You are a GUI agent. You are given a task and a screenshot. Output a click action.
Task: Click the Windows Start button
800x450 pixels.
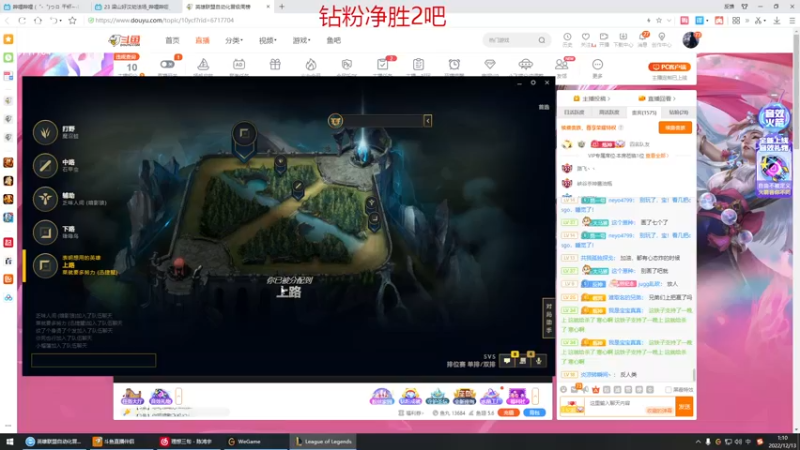point(10,441)
